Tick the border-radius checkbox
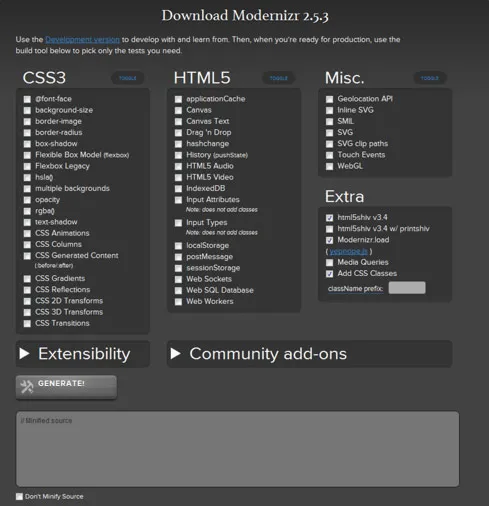 click(27, 133)
